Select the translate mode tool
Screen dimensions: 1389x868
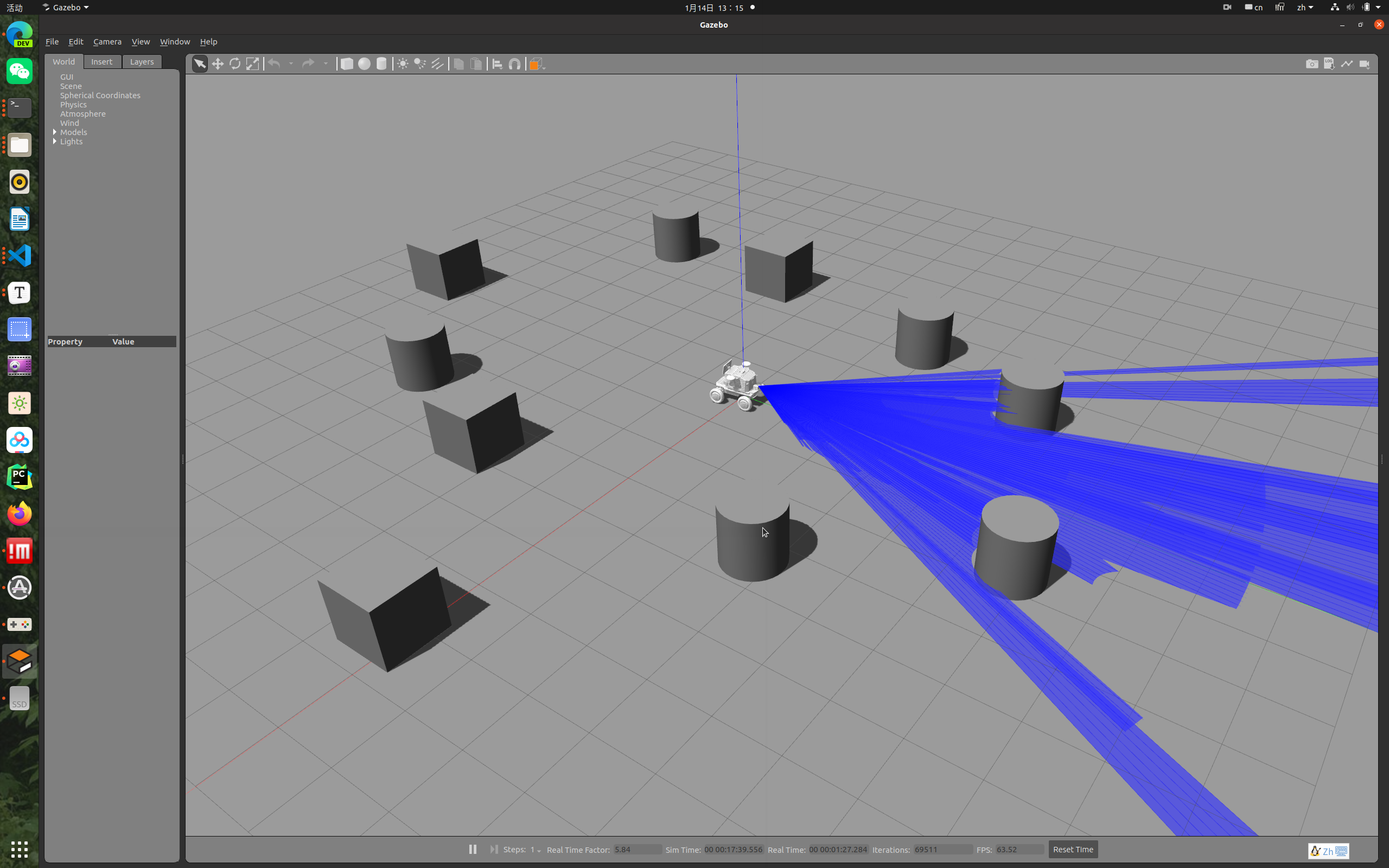click(218, 63)
